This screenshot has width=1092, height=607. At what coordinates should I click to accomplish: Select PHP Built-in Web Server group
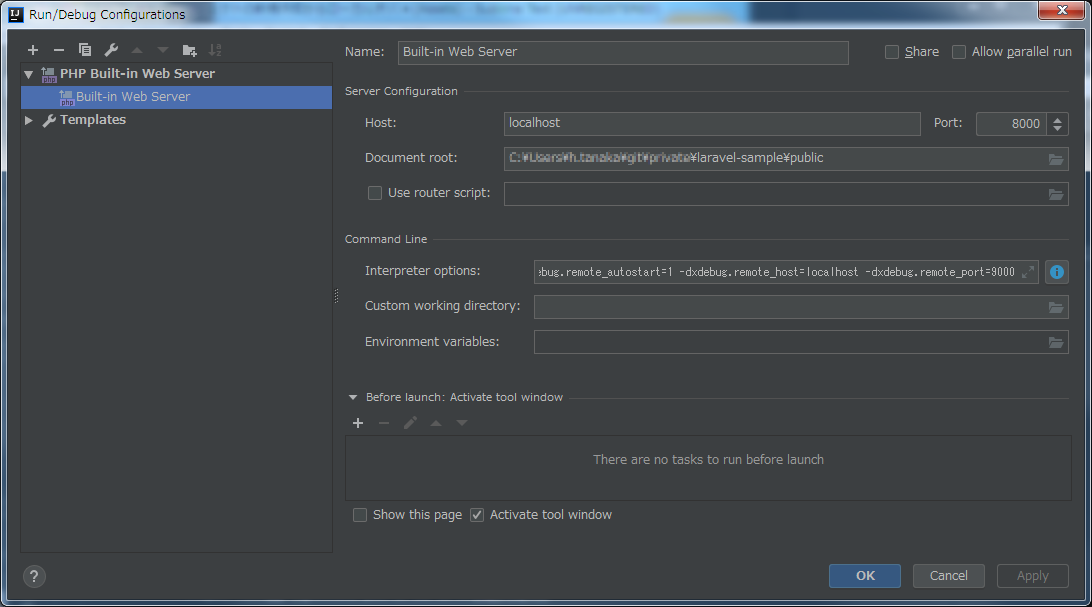137,74
